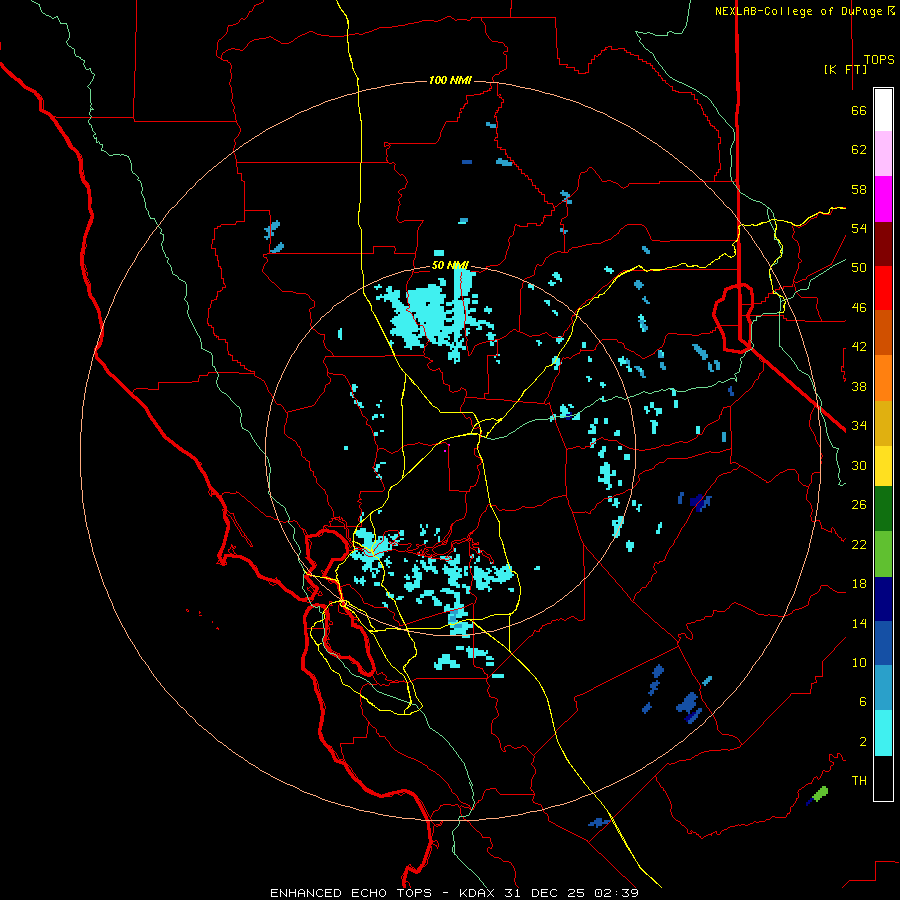
Task: Select the cyan legend swatch
Action: point(883,733)
